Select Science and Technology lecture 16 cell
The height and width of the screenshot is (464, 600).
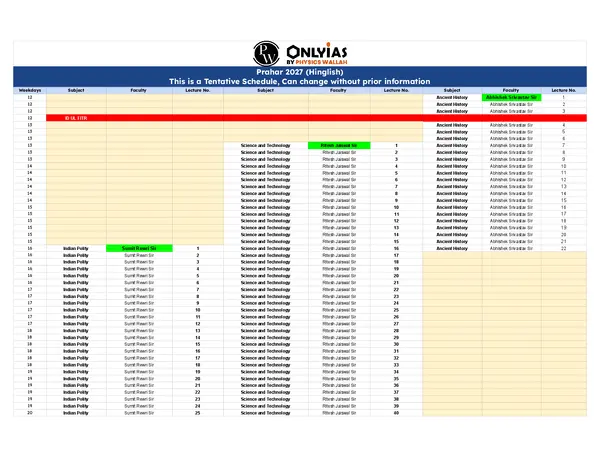click(x=396, y=248)
